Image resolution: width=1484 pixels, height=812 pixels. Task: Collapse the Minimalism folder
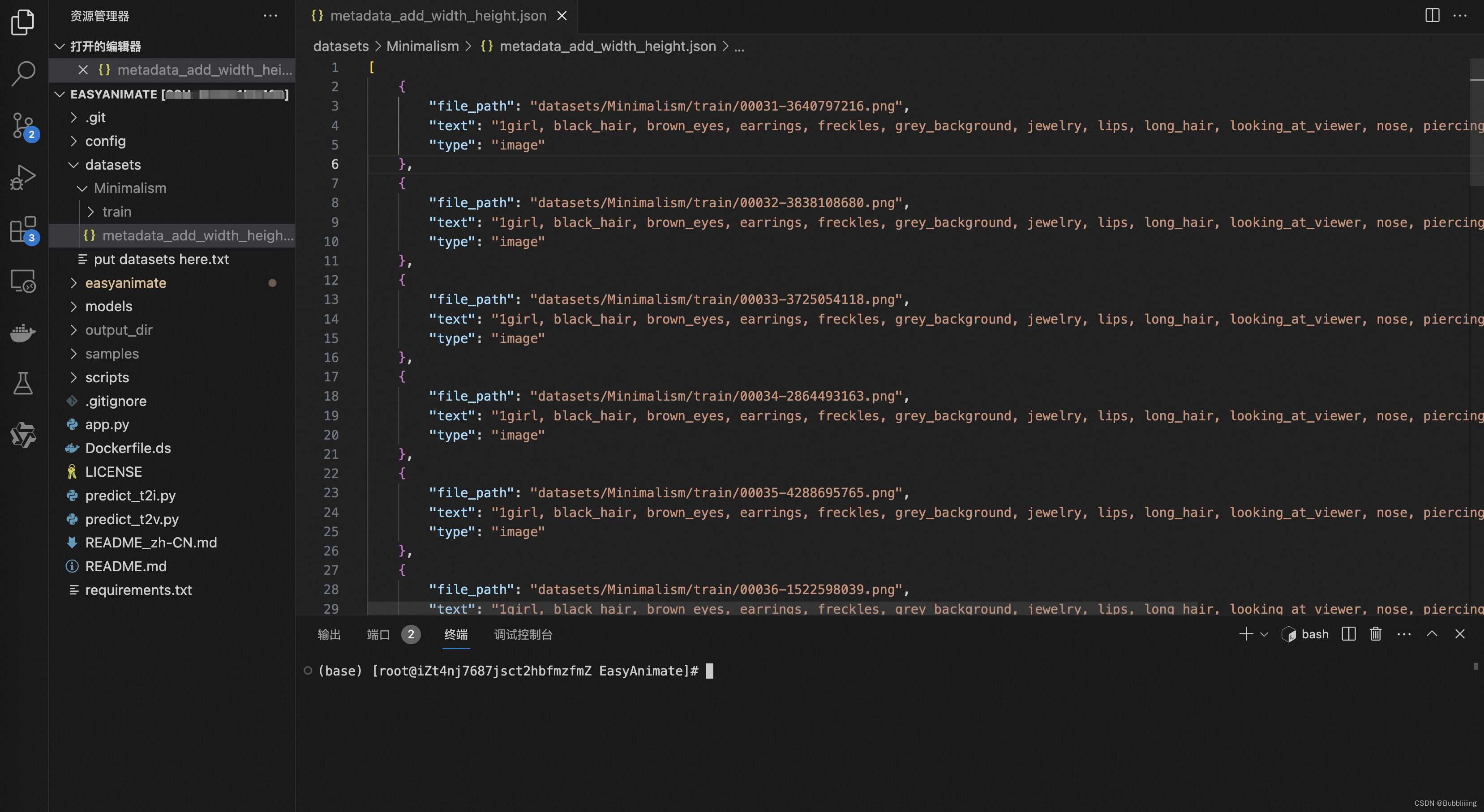pos(129,188)
